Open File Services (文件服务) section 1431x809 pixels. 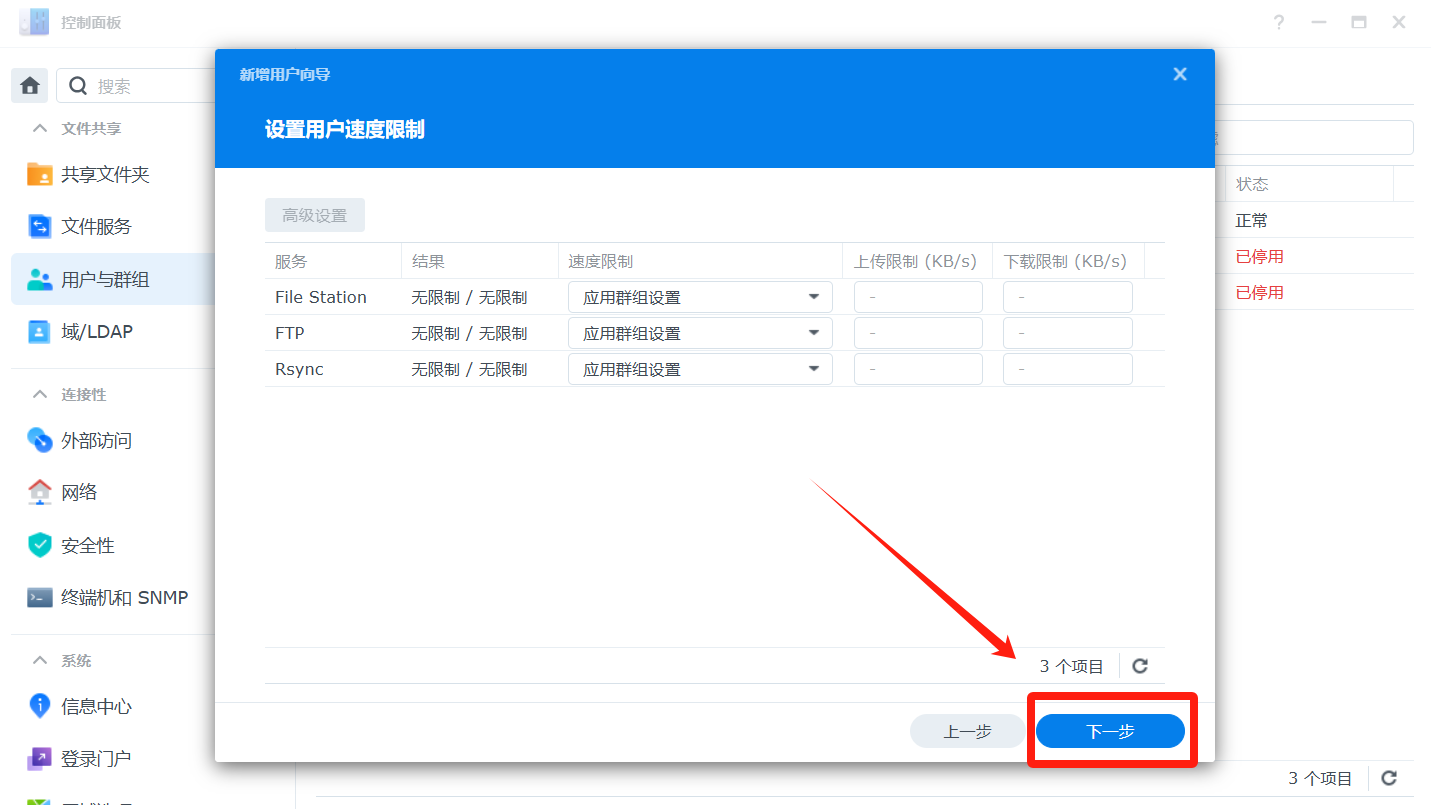[96, 227]
